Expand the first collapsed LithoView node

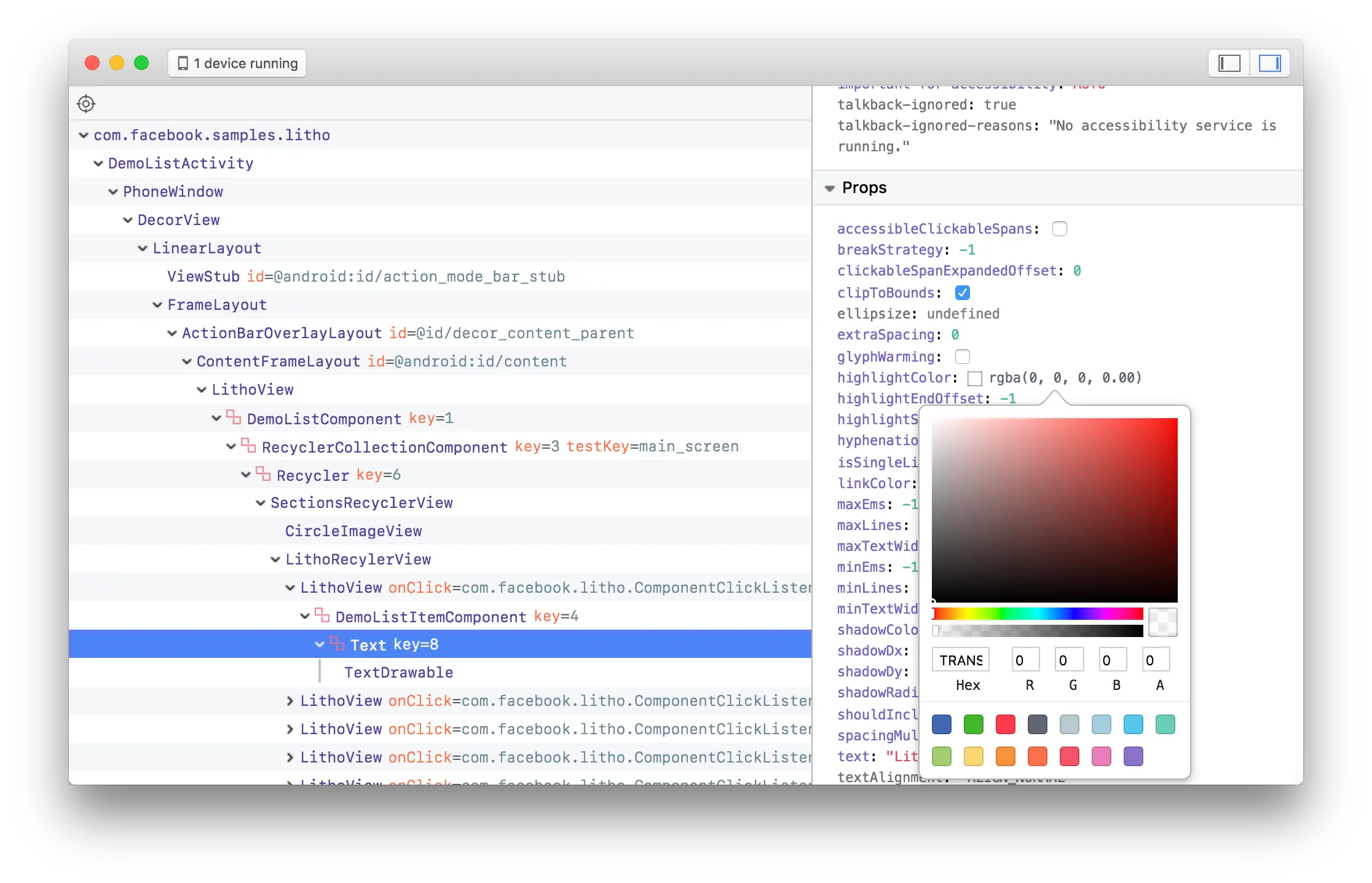(x=290, y=701)
